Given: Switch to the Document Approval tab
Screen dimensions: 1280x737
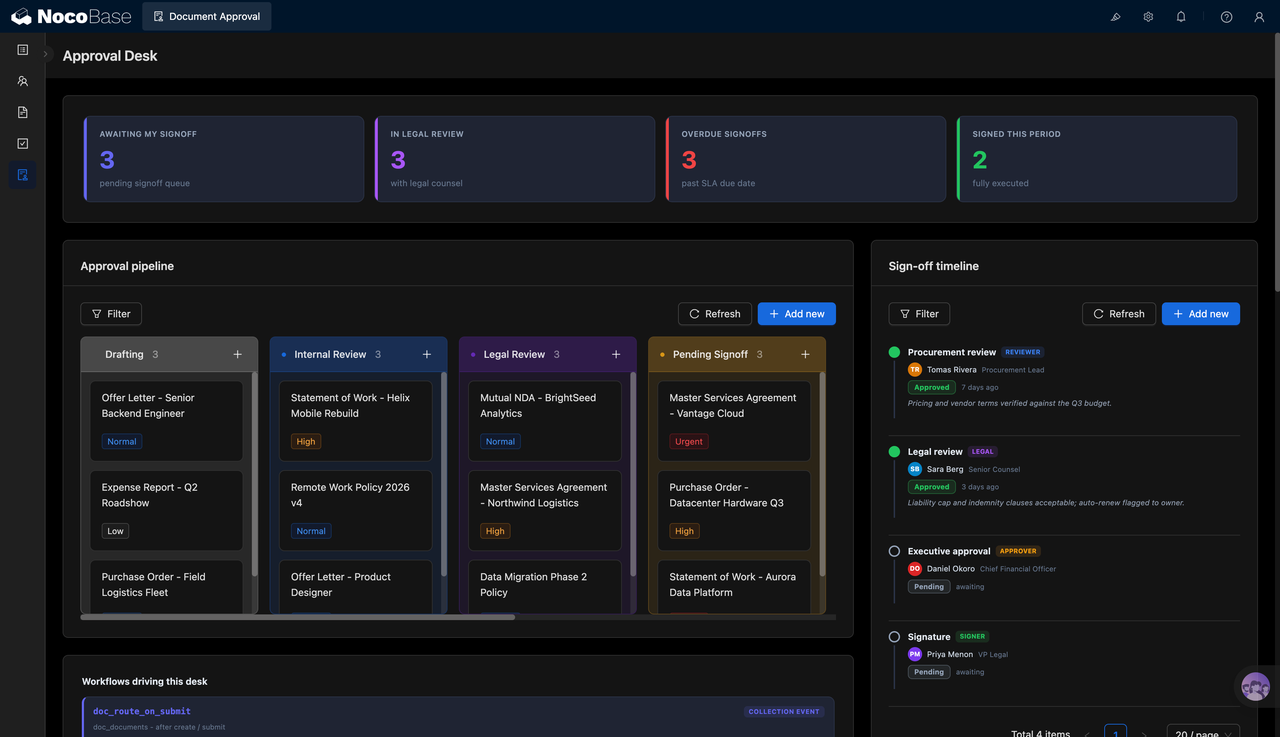Looking at the screenshot, I should point(207,17).
